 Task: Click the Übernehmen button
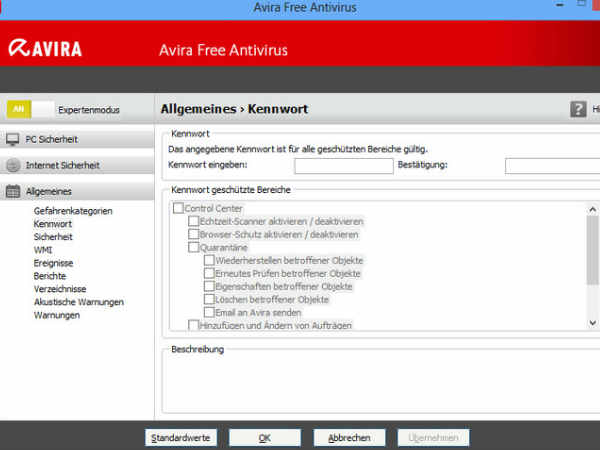[433, 438]
